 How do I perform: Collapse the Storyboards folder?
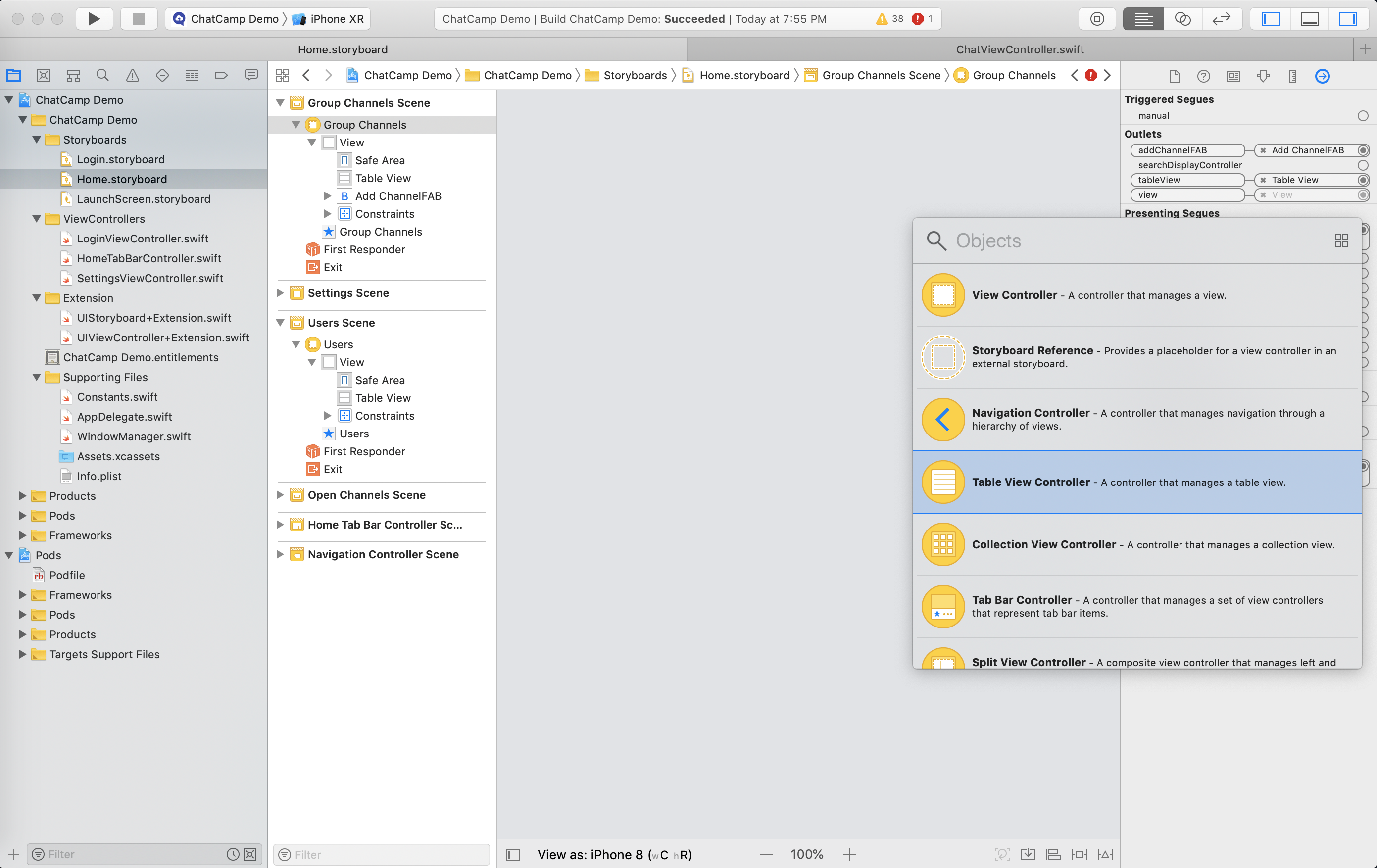[37, 140]
